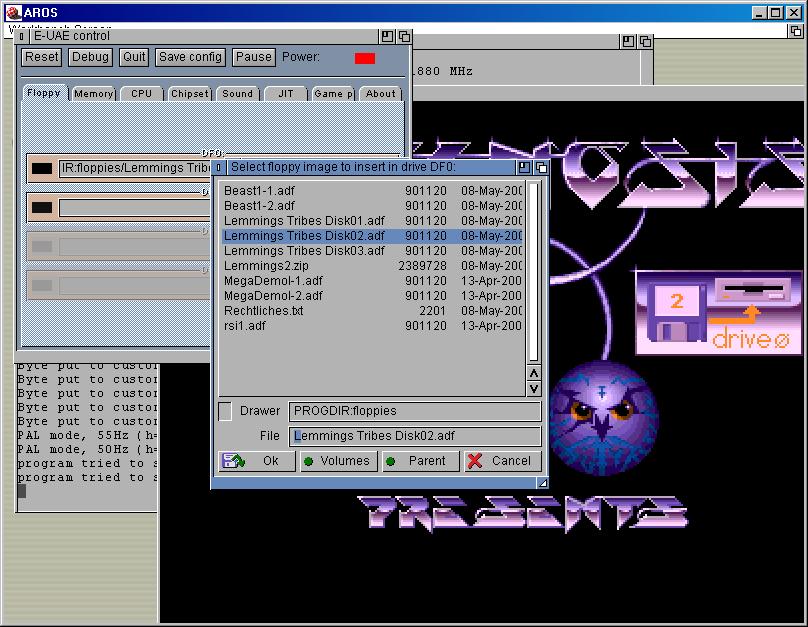Select MegaDemoI-2.adf file
The width and height of the screenshot is (808, 627).
pyautogui.click(x=372, y=295)
